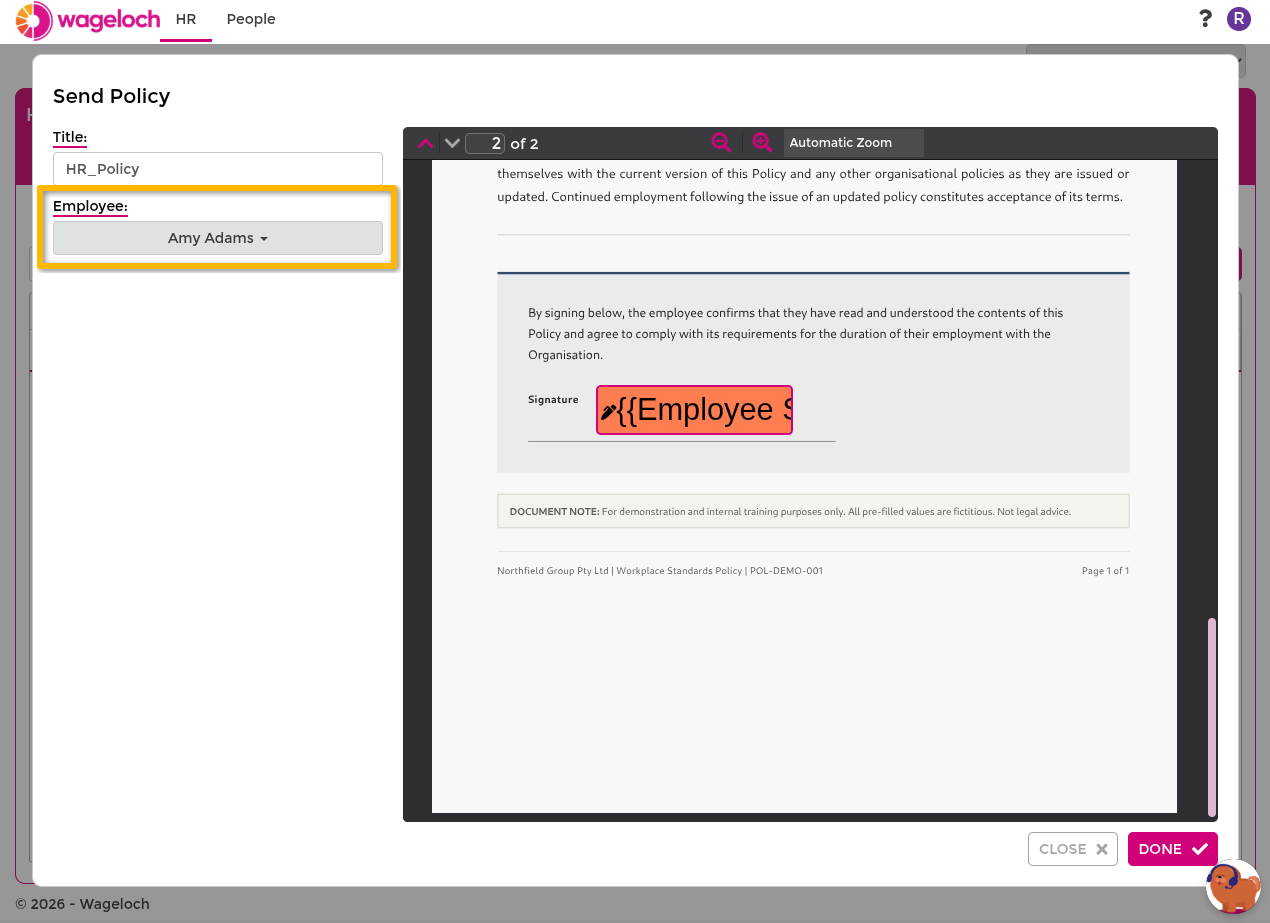
Task: Click 'of 2' page count text
Action: tap(524, 144)
